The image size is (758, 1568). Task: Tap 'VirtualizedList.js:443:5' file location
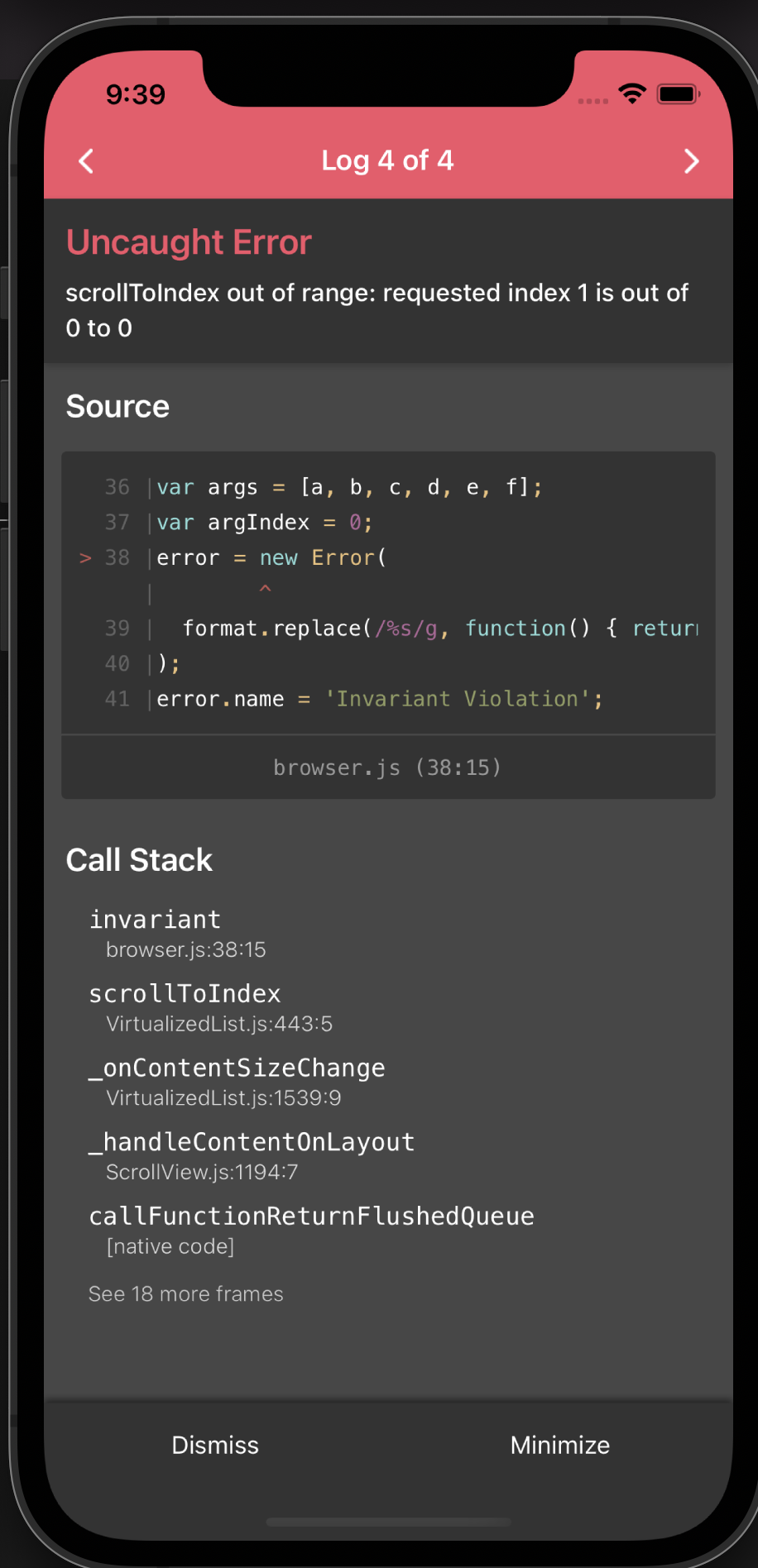(x=219, y=1024)
